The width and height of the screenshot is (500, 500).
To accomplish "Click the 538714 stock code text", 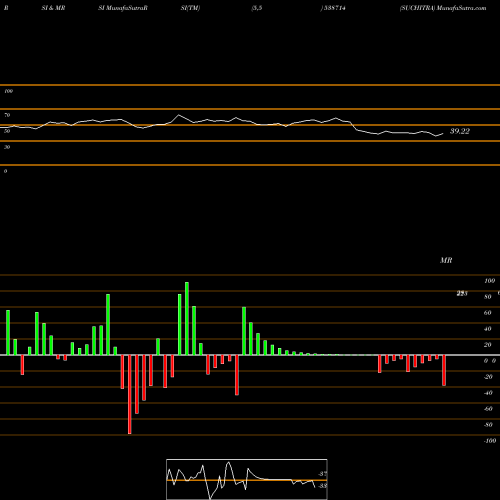I will tap(334, 8).
